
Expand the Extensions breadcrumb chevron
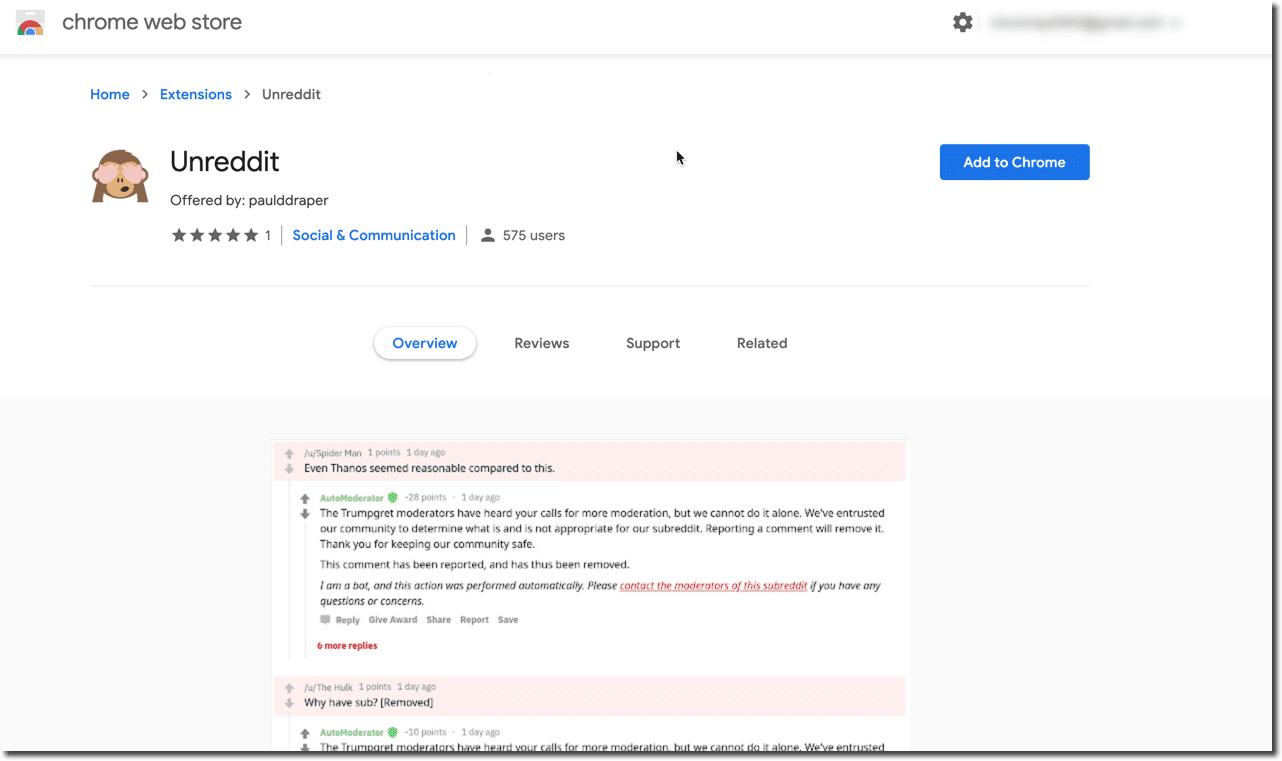(245, 94)
